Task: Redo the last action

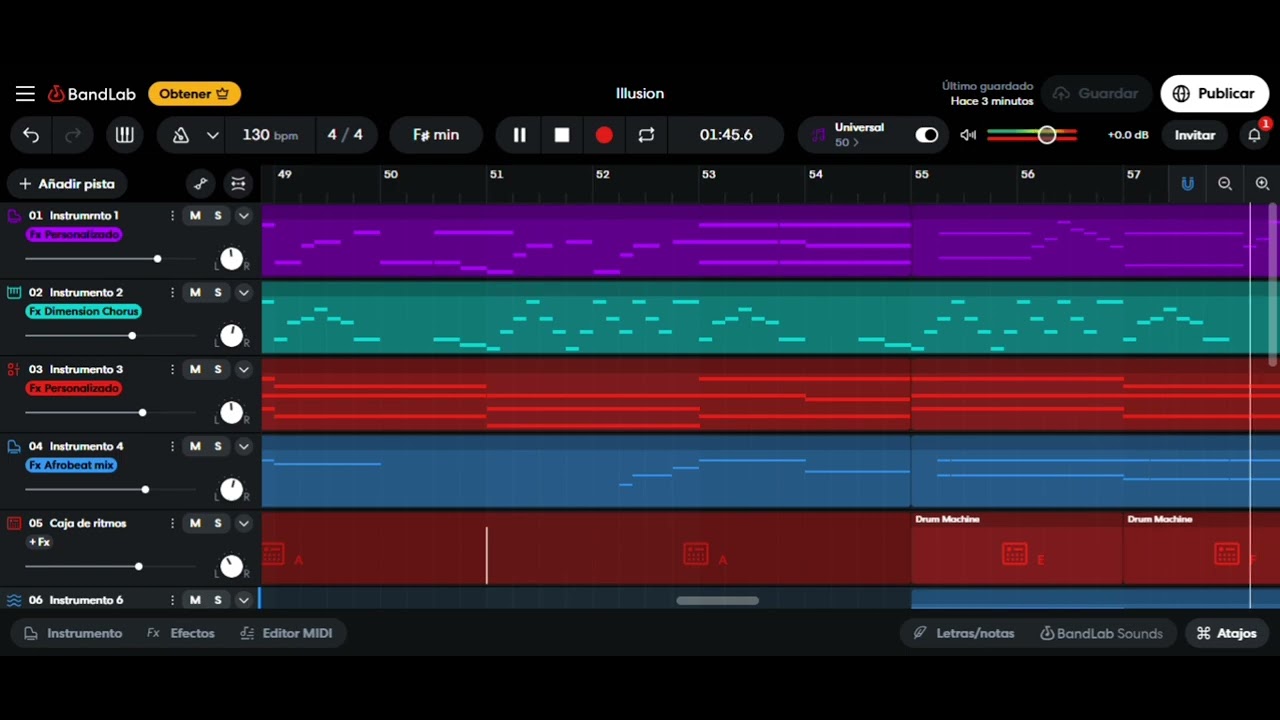Action: pos(72,135)
